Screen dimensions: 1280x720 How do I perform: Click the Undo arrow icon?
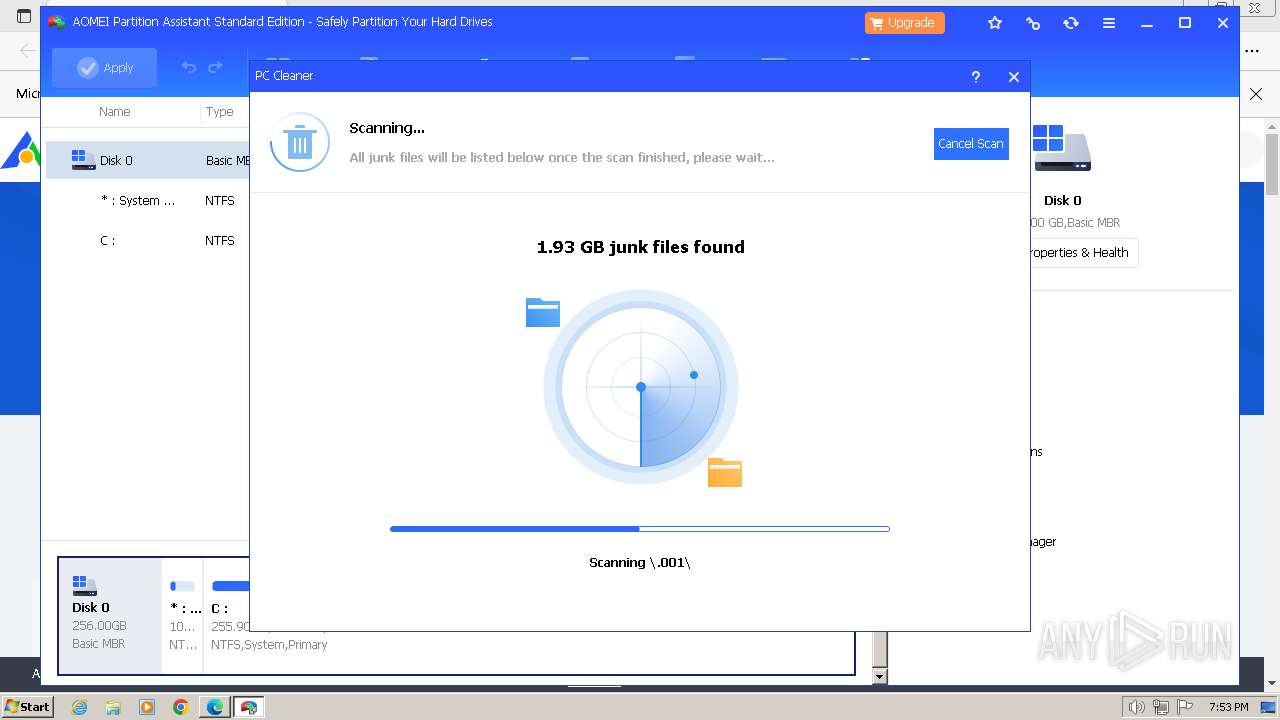(x=188, y=68)
